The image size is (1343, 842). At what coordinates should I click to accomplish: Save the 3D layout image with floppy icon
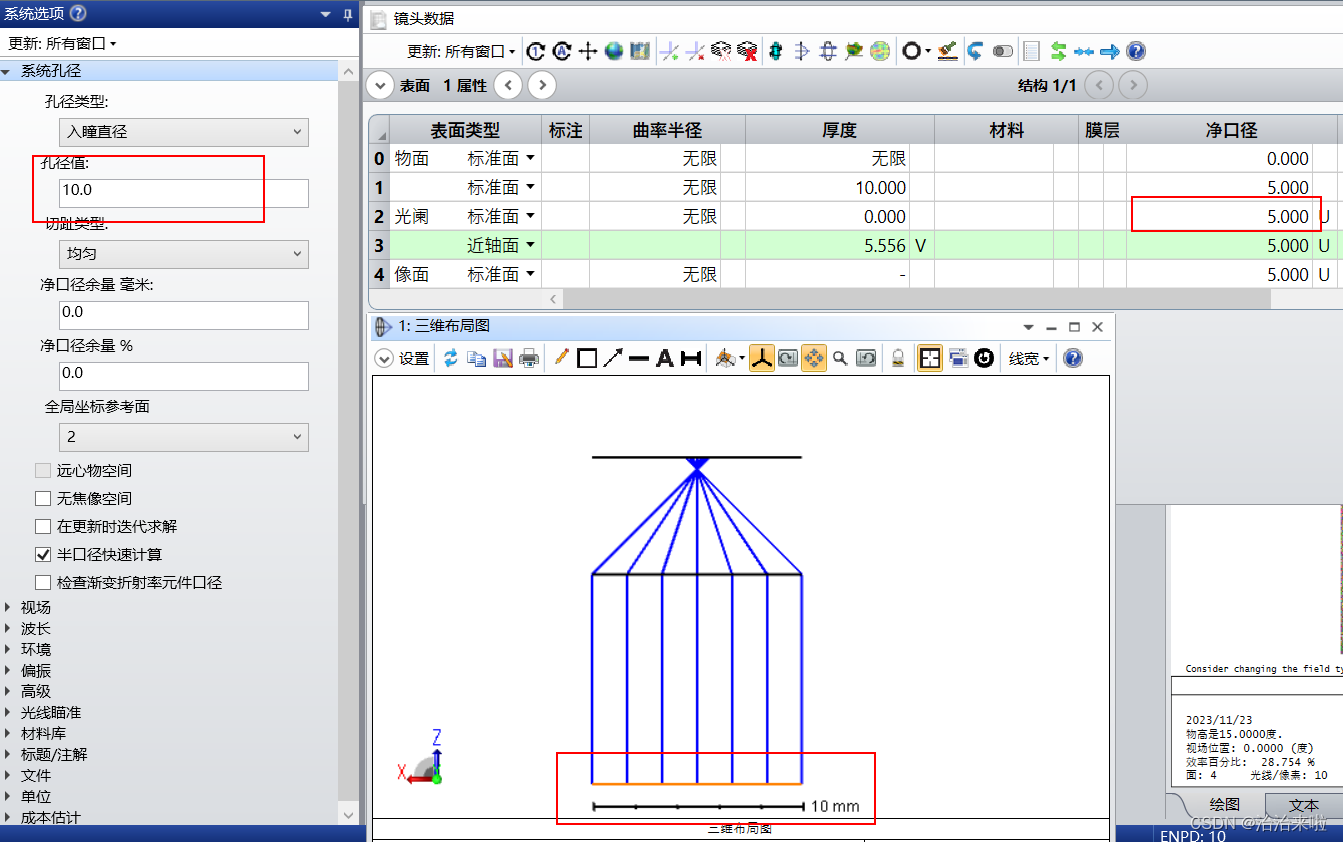(x=503, y=358)
